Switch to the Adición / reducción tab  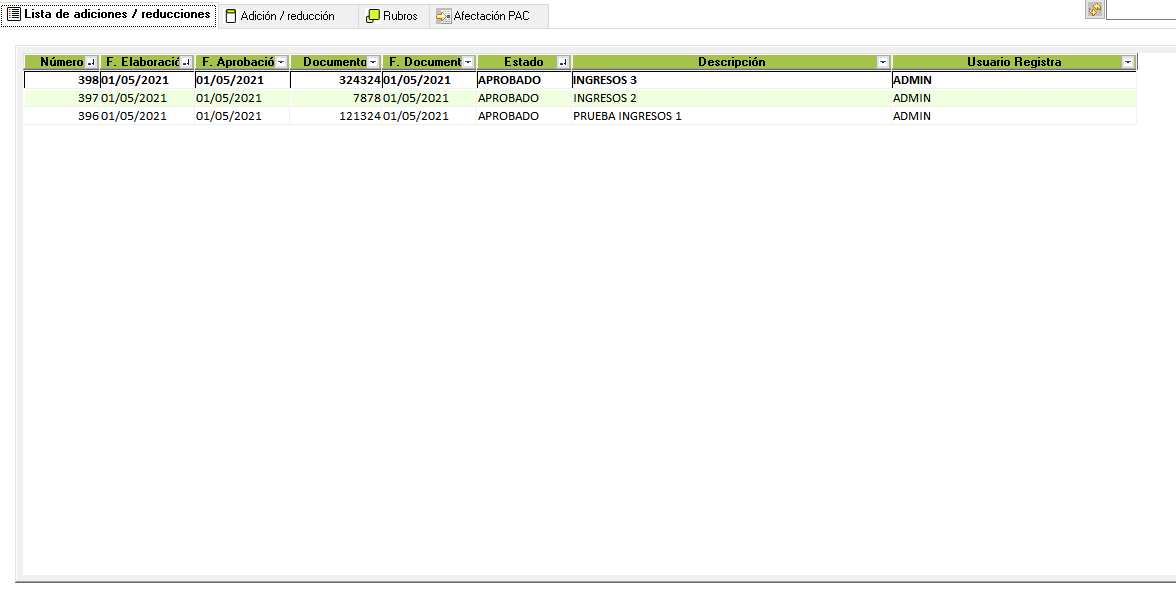(x=287, y=16)
